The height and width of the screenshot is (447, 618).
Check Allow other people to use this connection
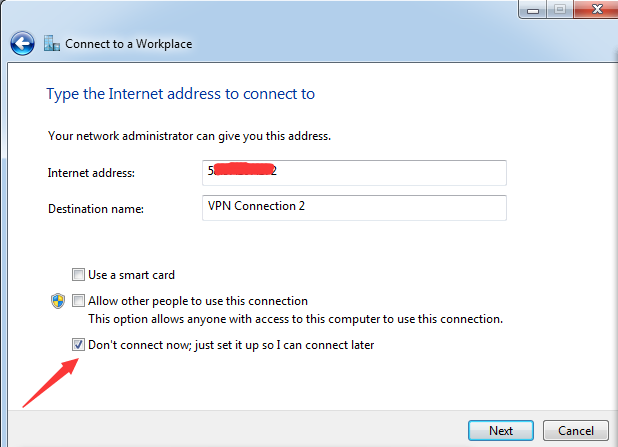click(78, 301)
